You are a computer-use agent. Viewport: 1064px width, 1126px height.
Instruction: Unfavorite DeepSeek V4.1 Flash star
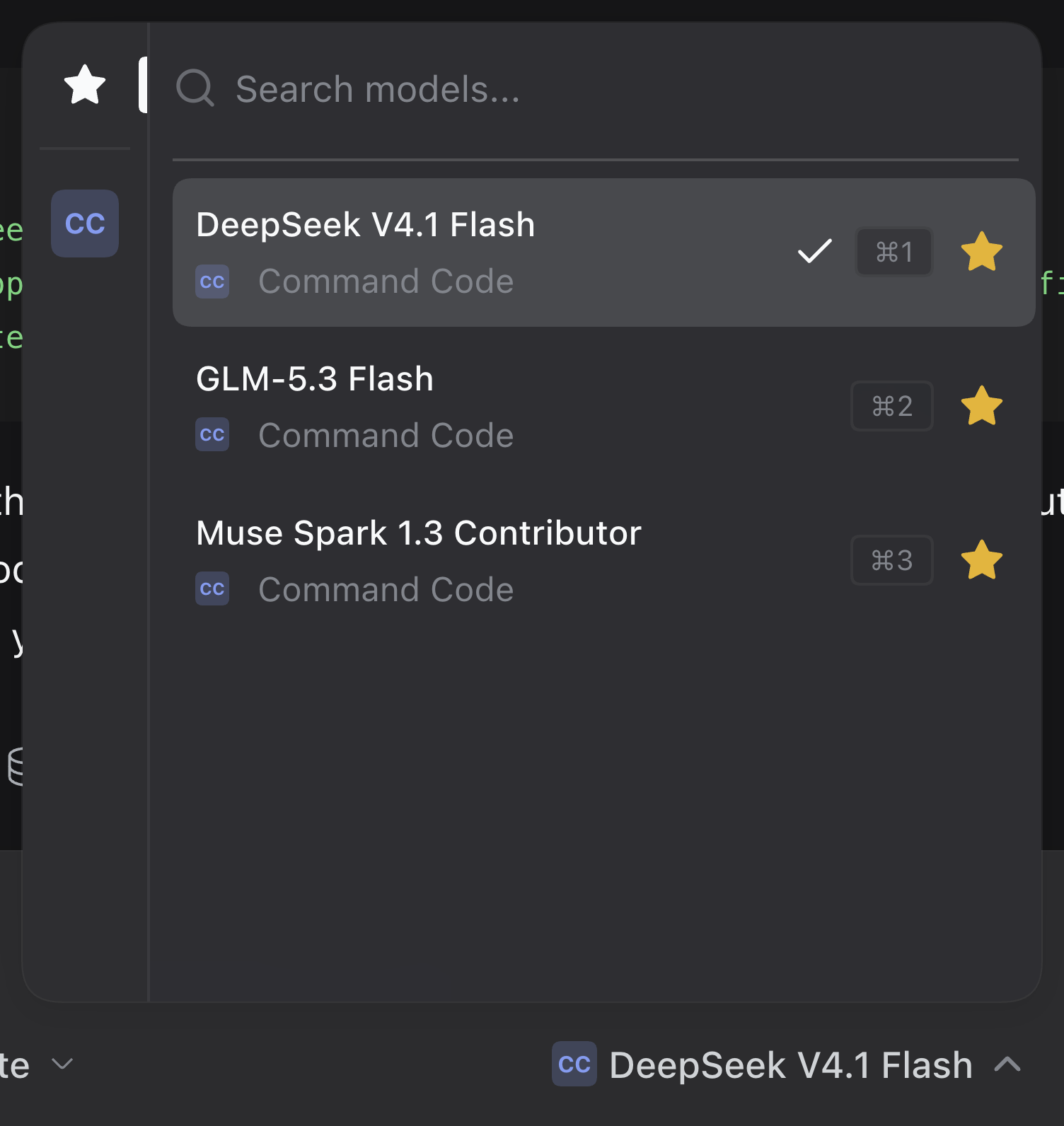pyautogui.click(x=982, y=252)
